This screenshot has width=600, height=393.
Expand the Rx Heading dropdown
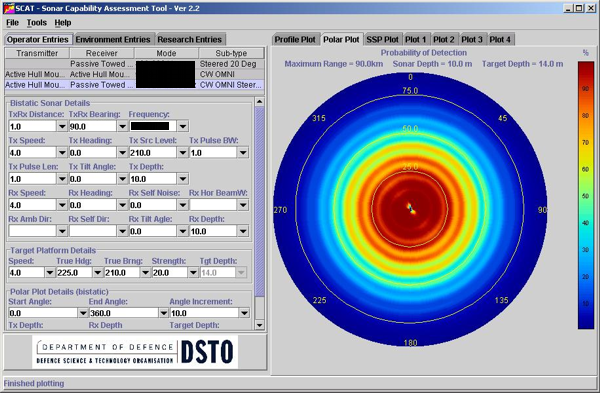click(122, 205)
